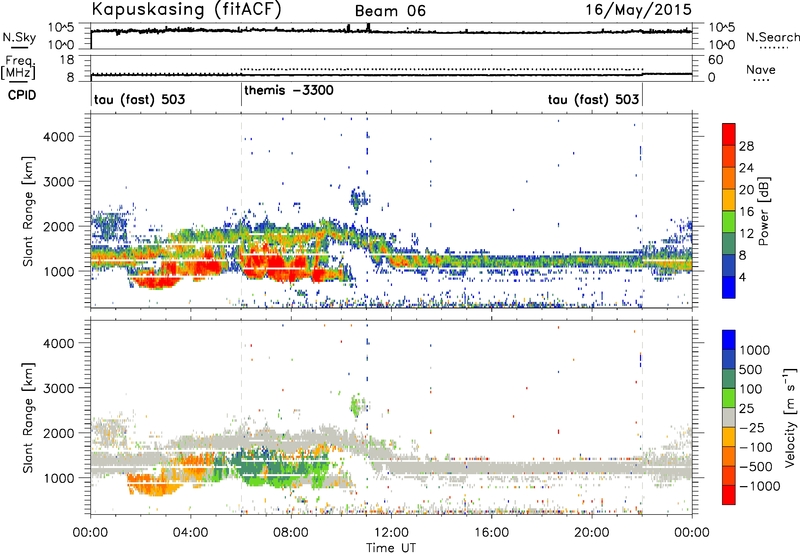Click the 12:00 time axis tick label
Viewport: 800px width, 554px height.
pyautogui.click(x=391, y=533)
